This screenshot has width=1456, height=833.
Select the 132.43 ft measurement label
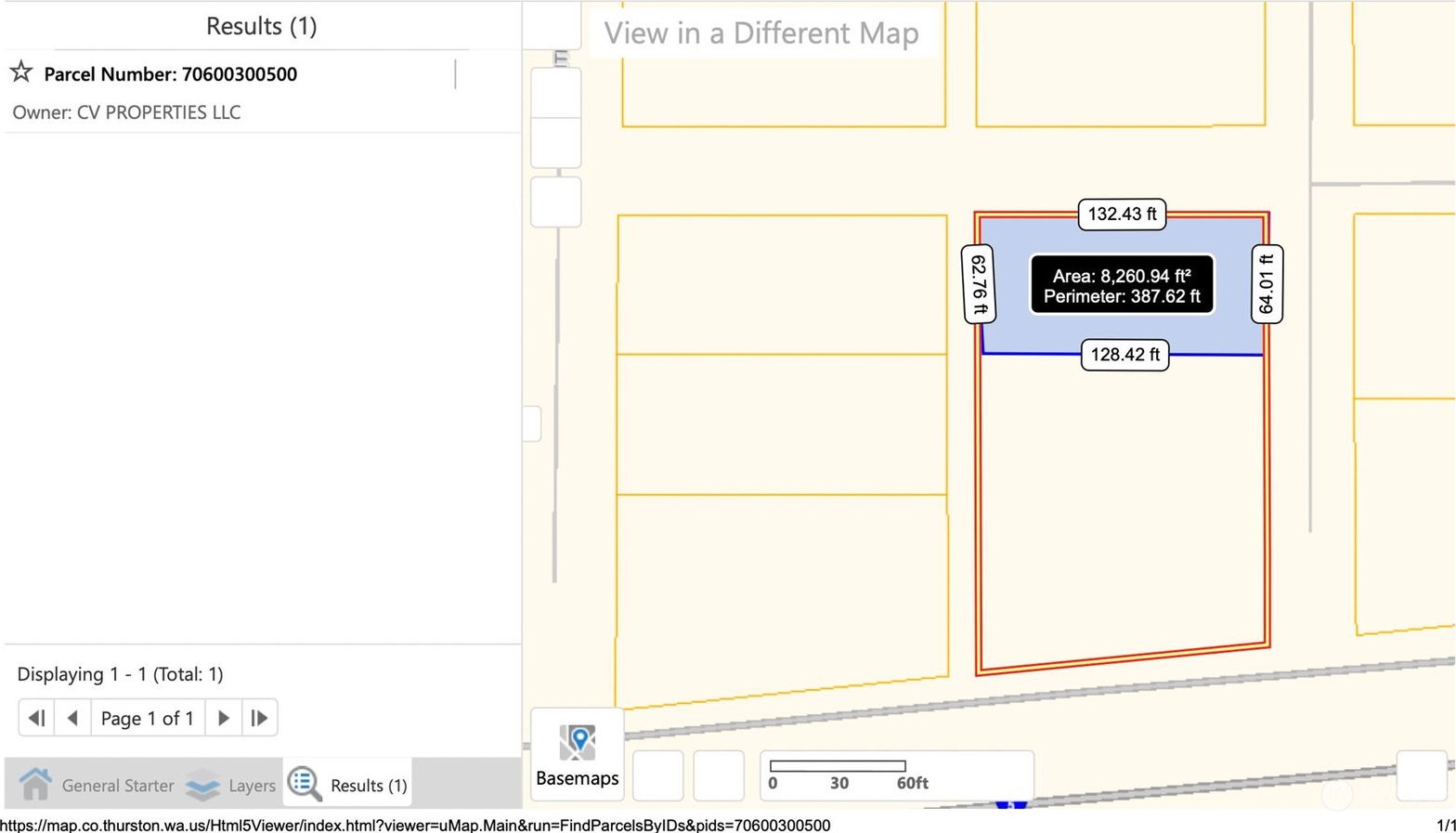coord(1122,215)
